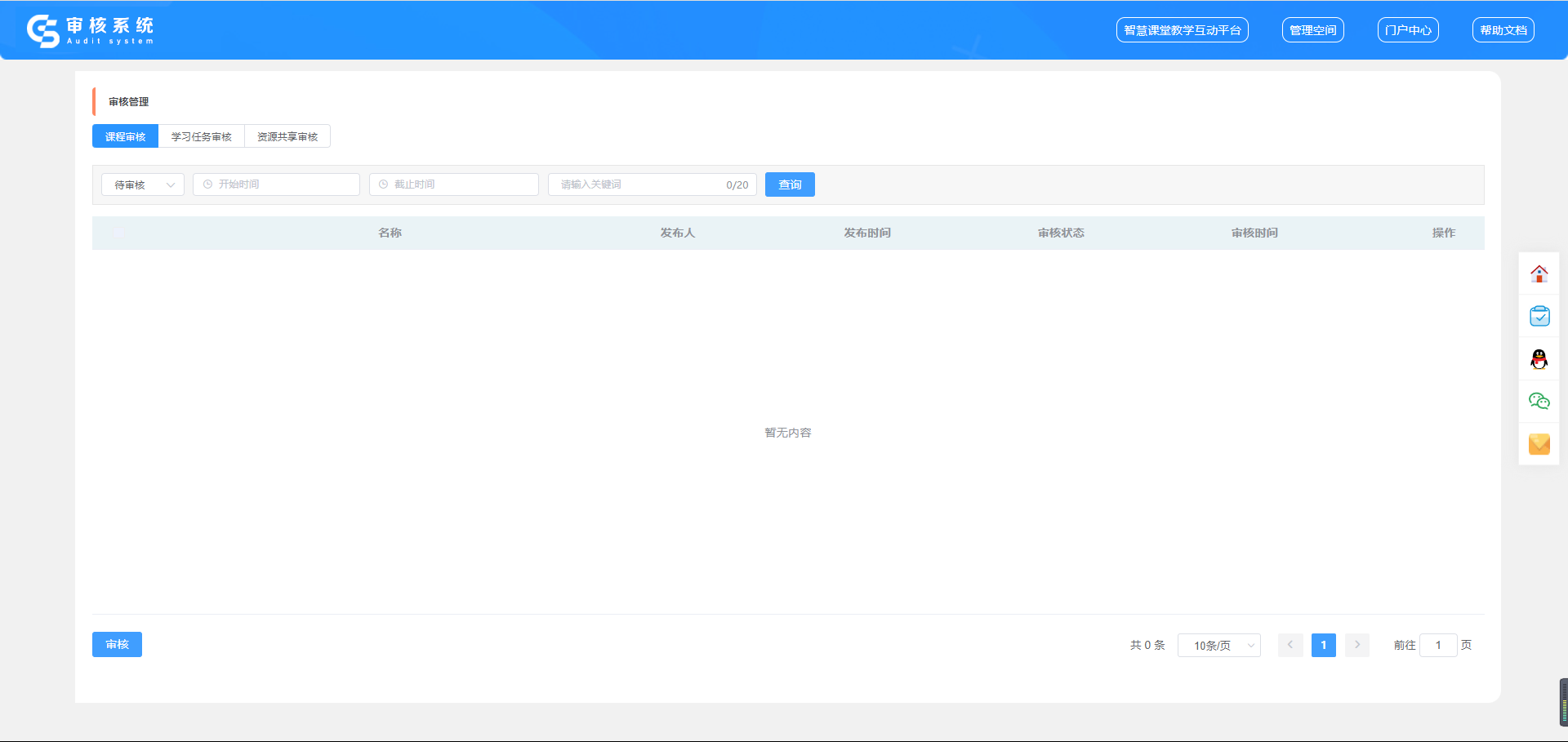Go to the previous page arrow
Screen dimensions: 1568x742
tap(1290, 645)
